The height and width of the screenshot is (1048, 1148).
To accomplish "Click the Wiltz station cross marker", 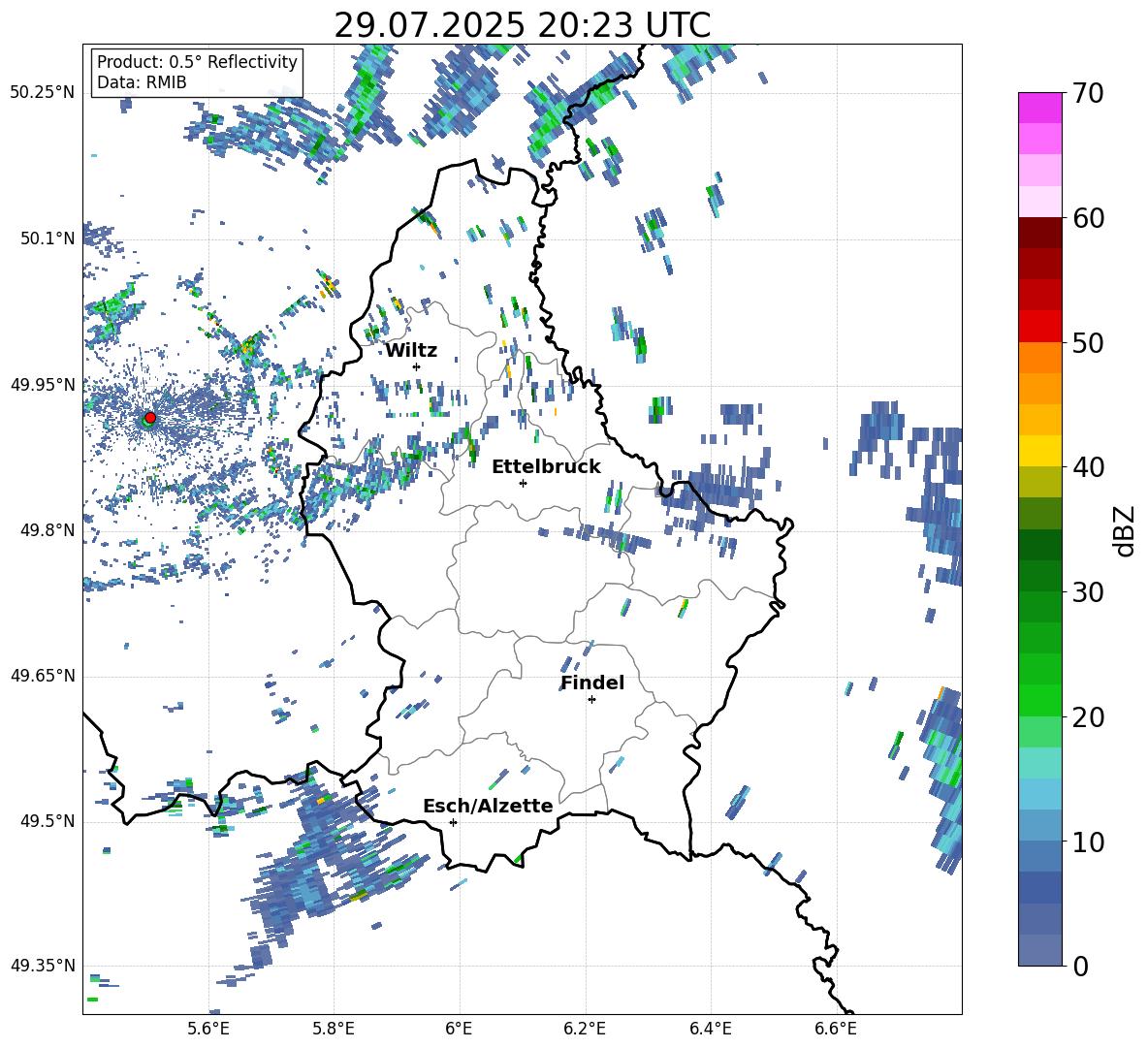I will 417,366.
